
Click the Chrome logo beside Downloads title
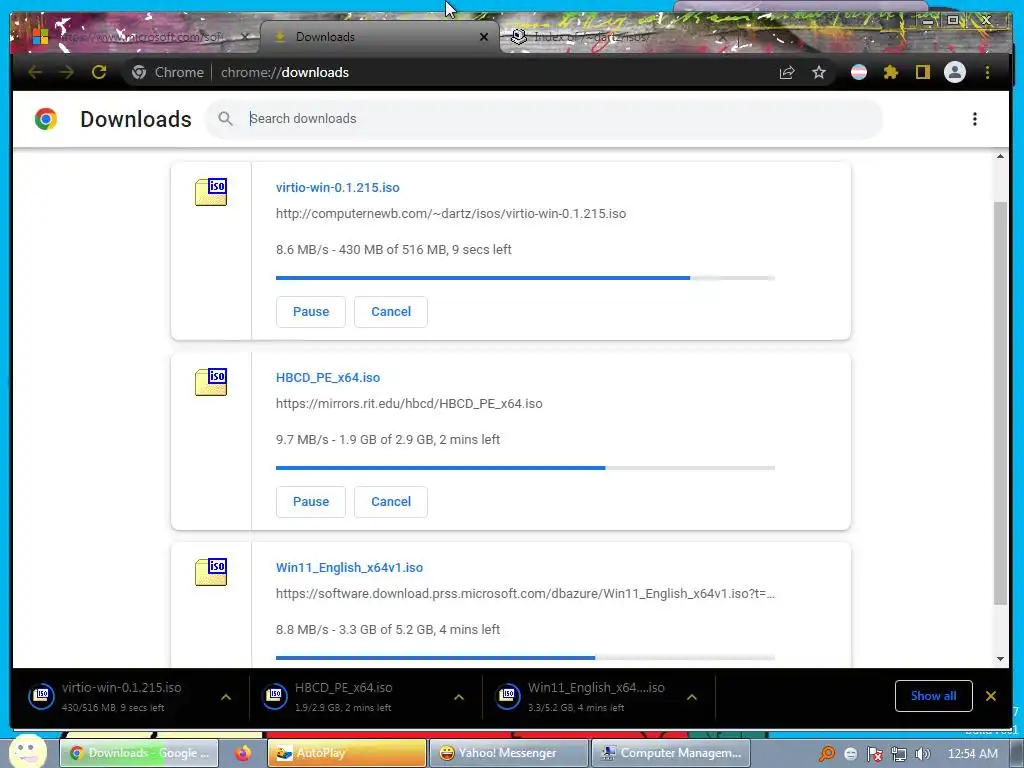(x=46, y=119)
